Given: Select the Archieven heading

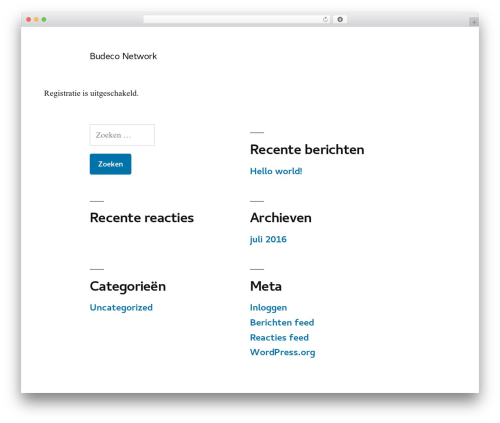Looking at the screenshot, I should (x=281, y=218).
